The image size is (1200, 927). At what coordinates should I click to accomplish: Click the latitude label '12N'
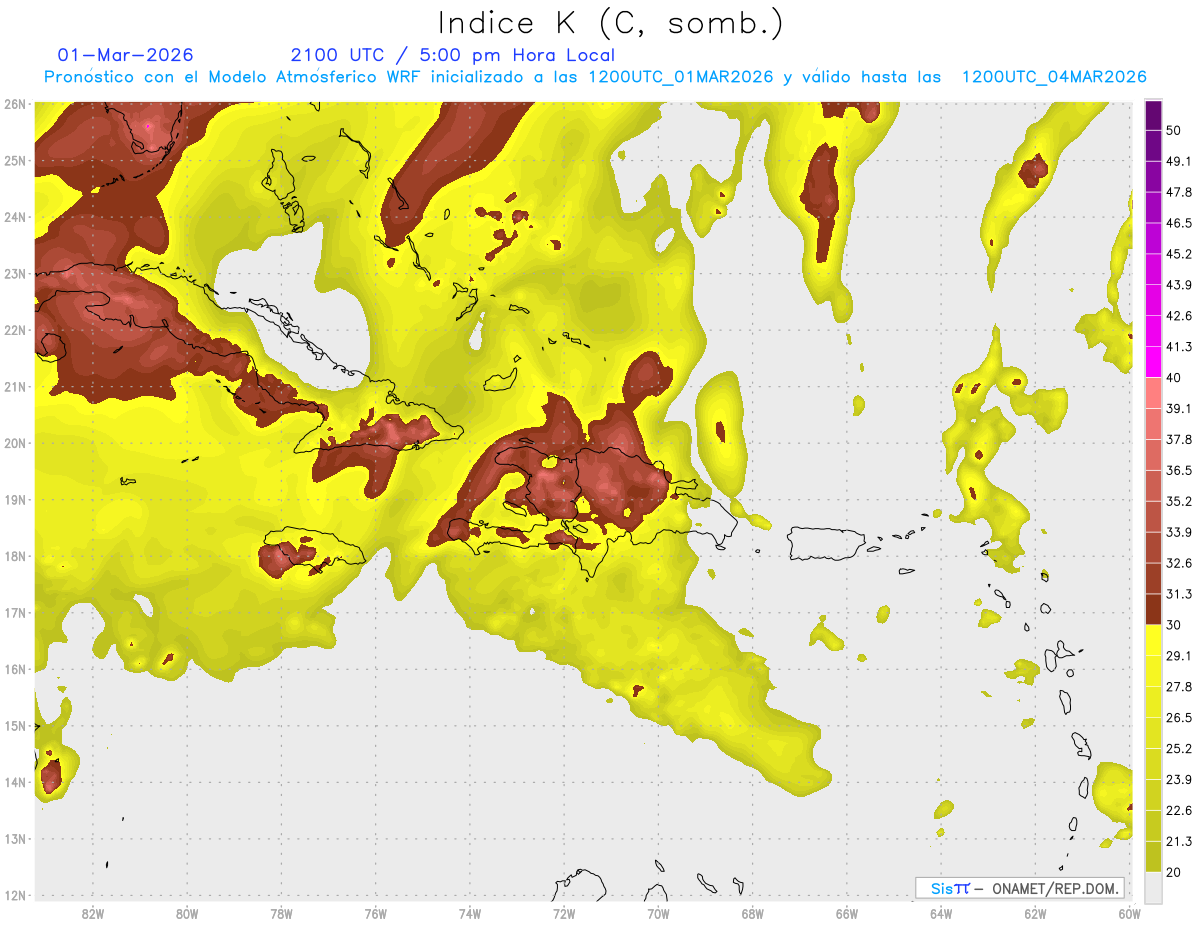pos(15,896)
